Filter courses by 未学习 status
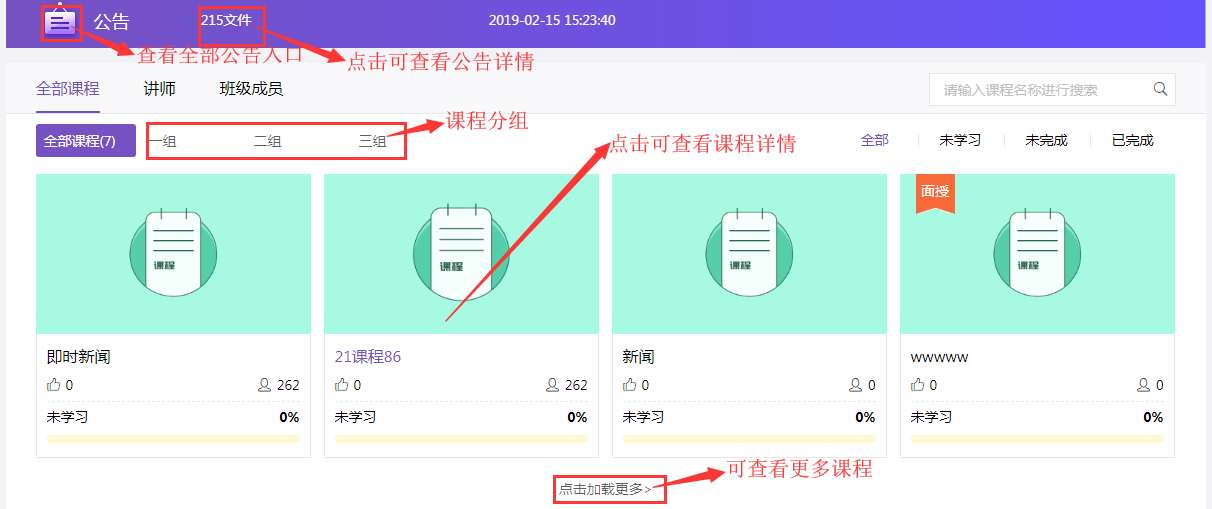 click(x=960, y=140)
